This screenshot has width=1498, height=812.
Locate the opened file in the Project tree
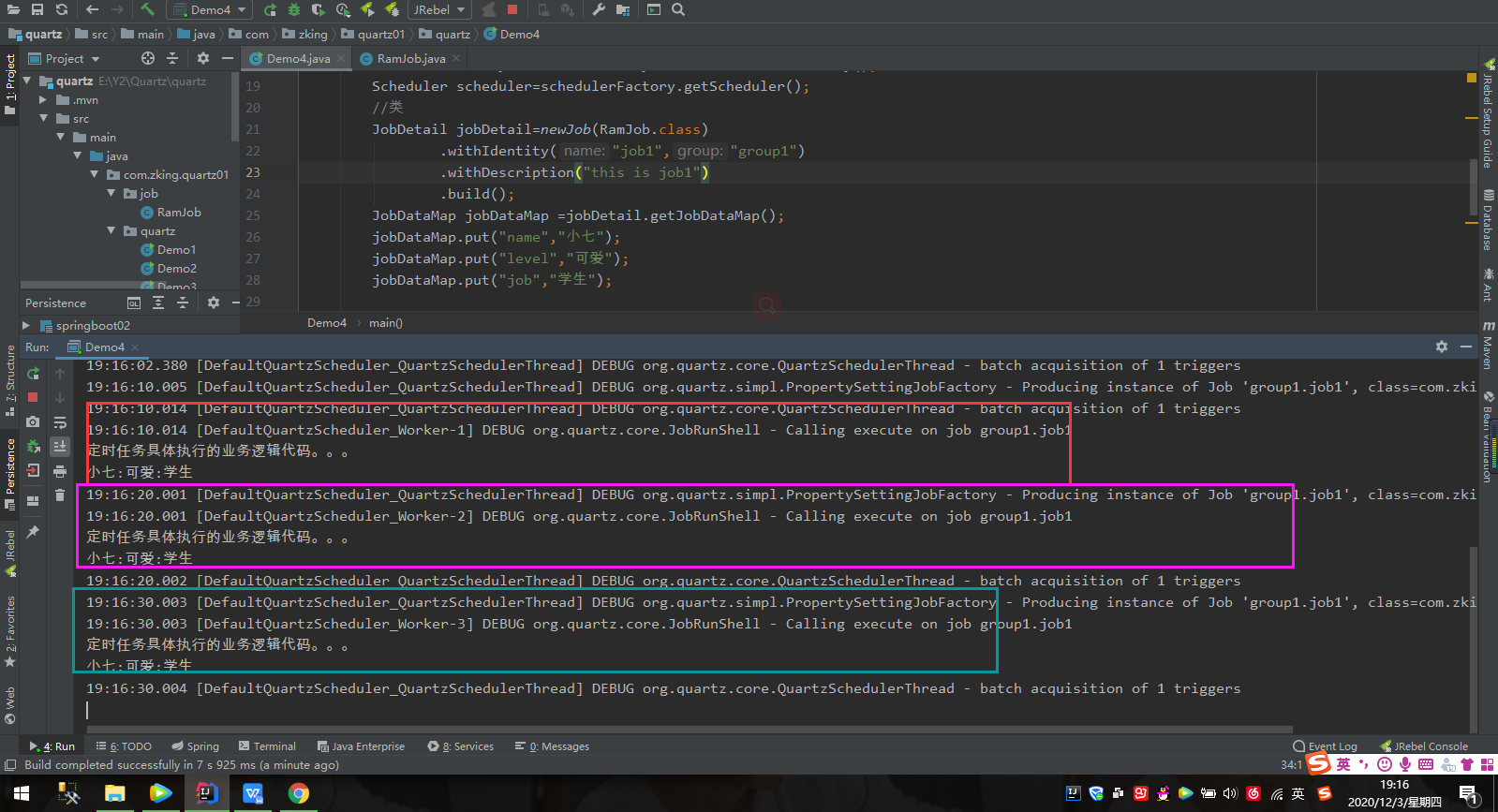(148, 58)
